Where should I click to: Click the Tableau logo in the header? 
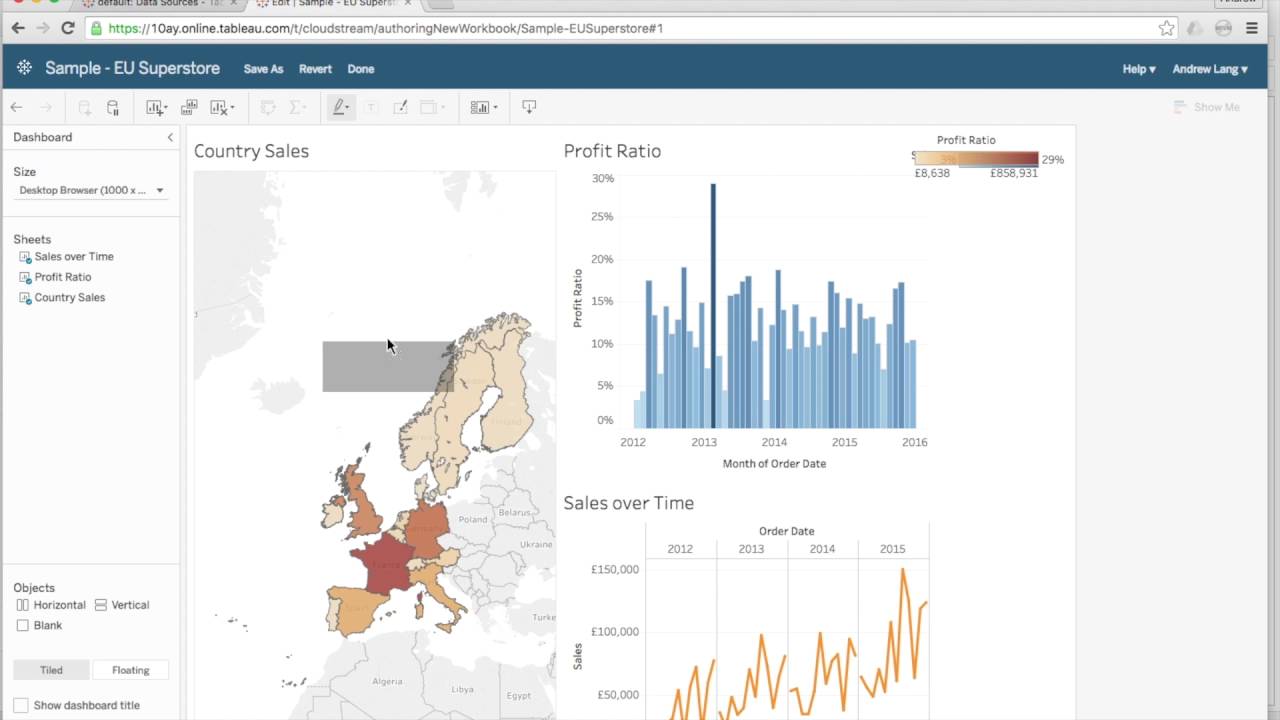tap(24, 68)
